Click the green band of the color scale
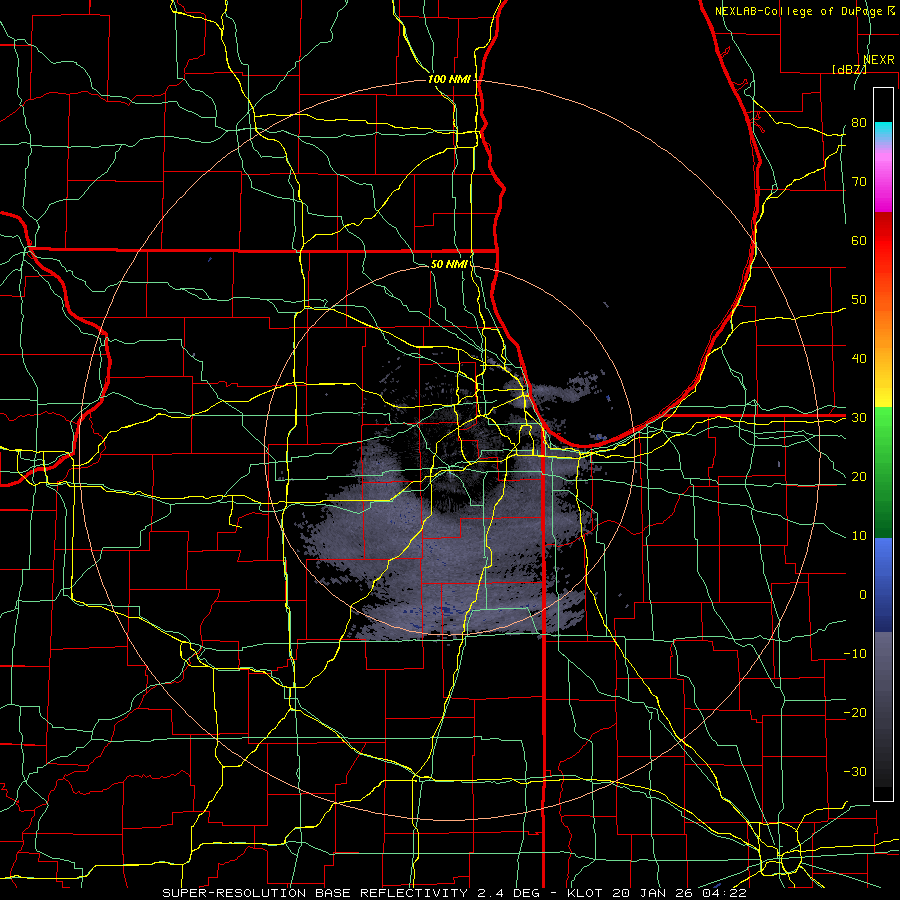This screenshot has height=900, width=900. 883,472
